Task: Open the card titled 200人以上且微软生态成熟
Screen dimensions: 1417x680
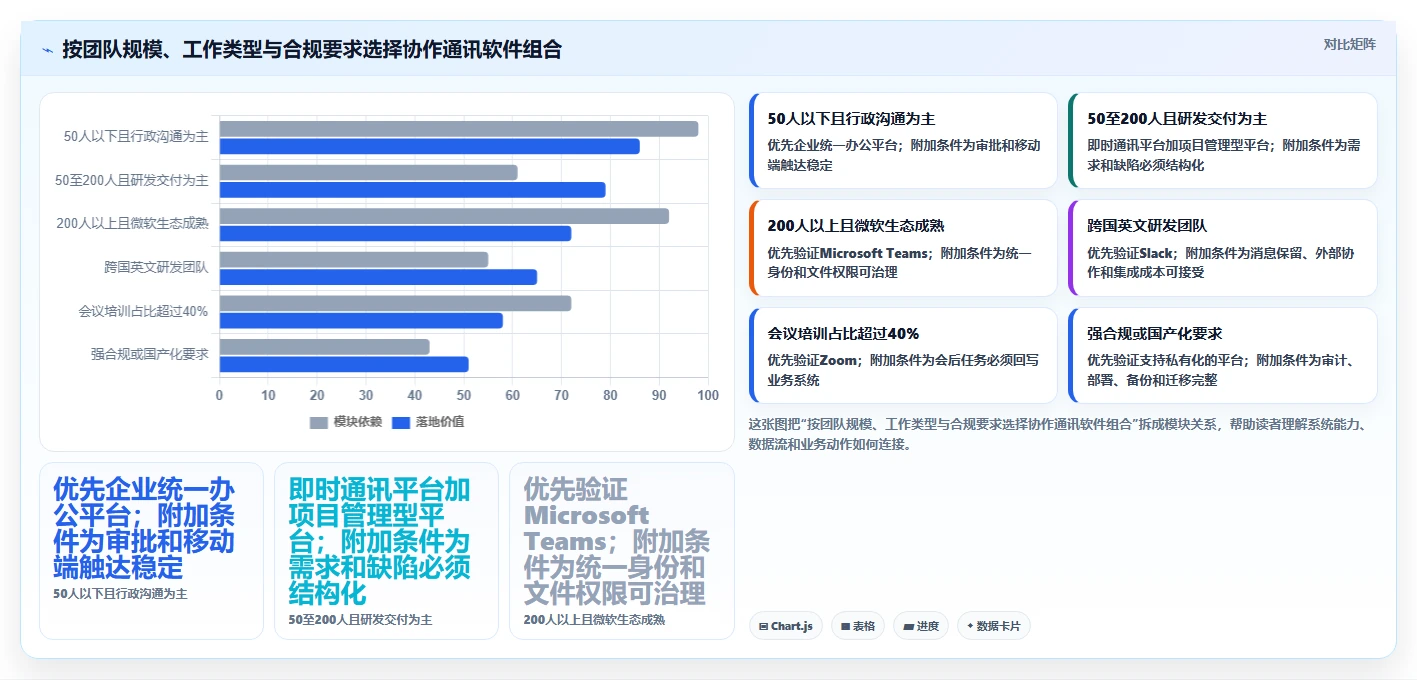Action: pyautogui.click(x=903, y=248)
